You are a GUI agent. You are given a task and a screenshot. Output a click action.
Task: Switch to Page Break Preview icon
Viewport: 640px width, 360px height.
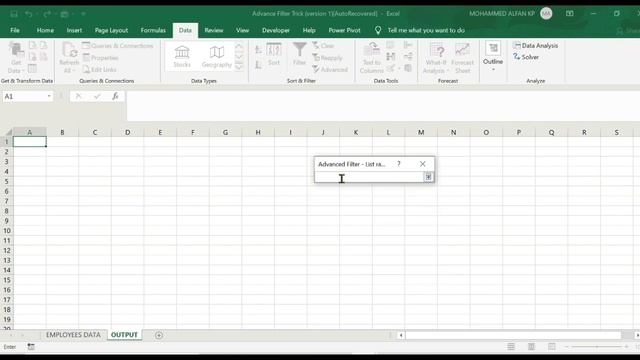(551, 347)
